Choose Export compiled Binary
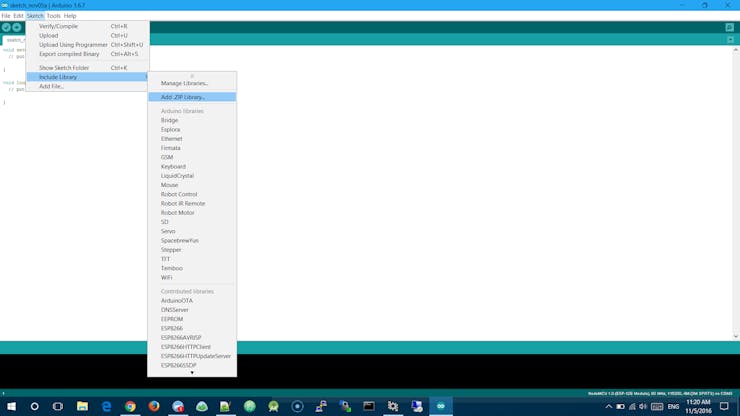740x416 pixels. pos(88,54)
